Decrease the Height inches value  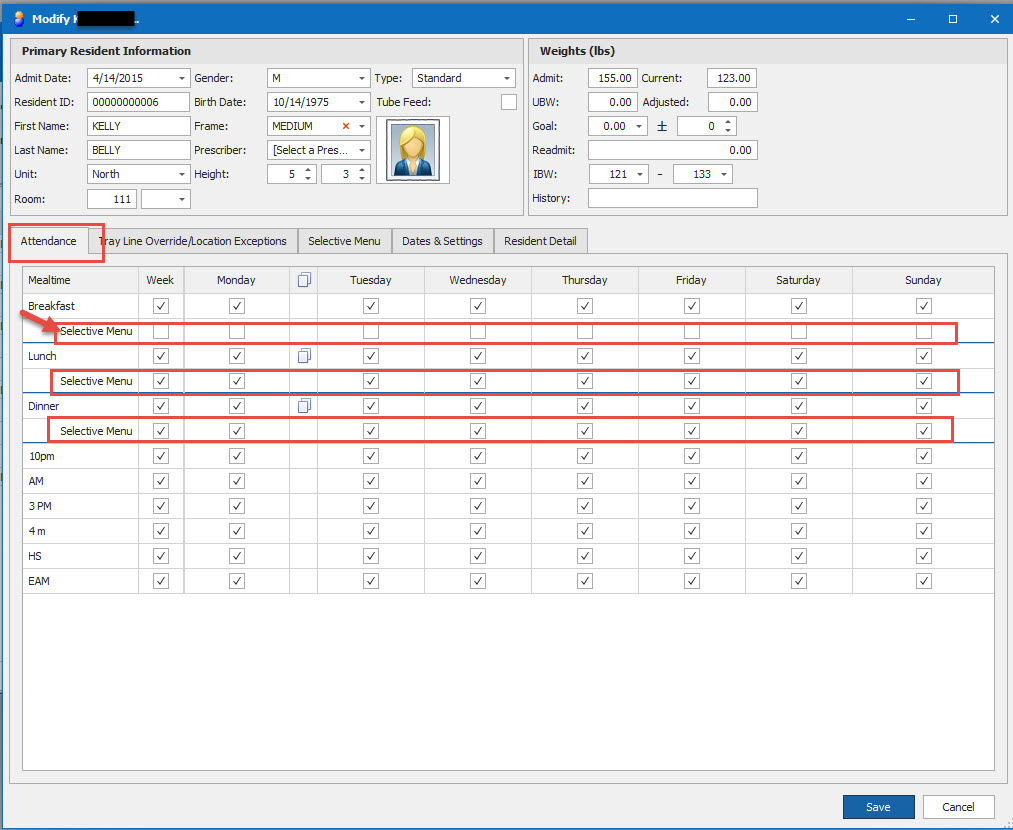pos(362,178)
